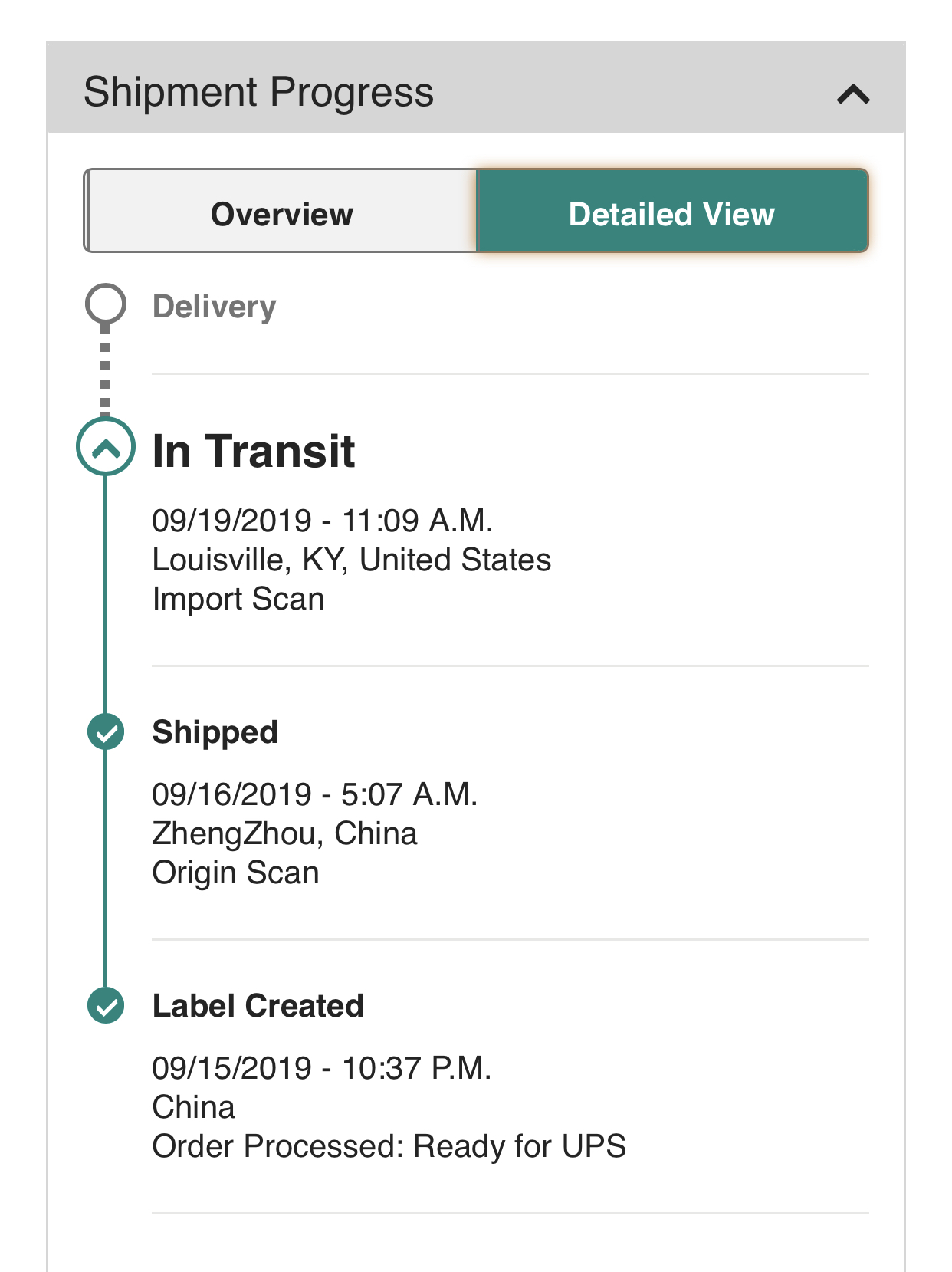Viewport: 952px width, 1272px height.
Task: Click the 09/19/2019 - 11:09 A.M. timestamp
Action: point(323,521)
